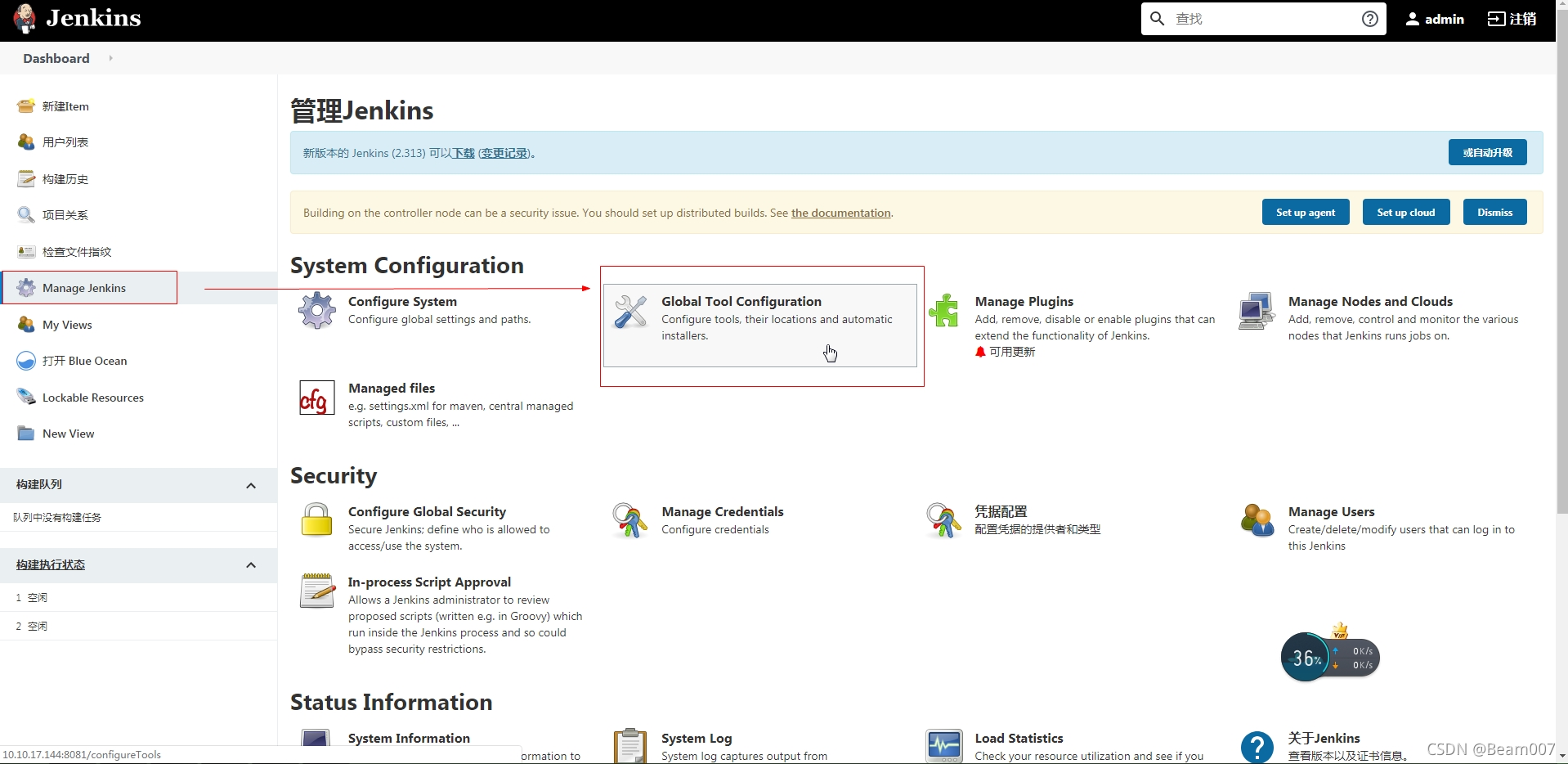
Task: Click the 新建Item sidebar icon
Action: pyautogui.click(x=26, y=106)
